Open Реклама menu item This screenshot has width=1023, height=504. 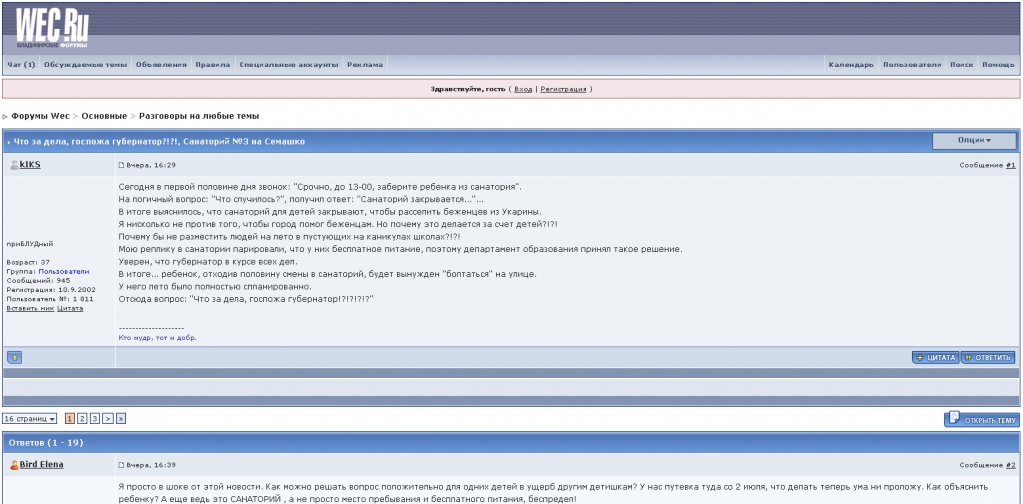365,65
